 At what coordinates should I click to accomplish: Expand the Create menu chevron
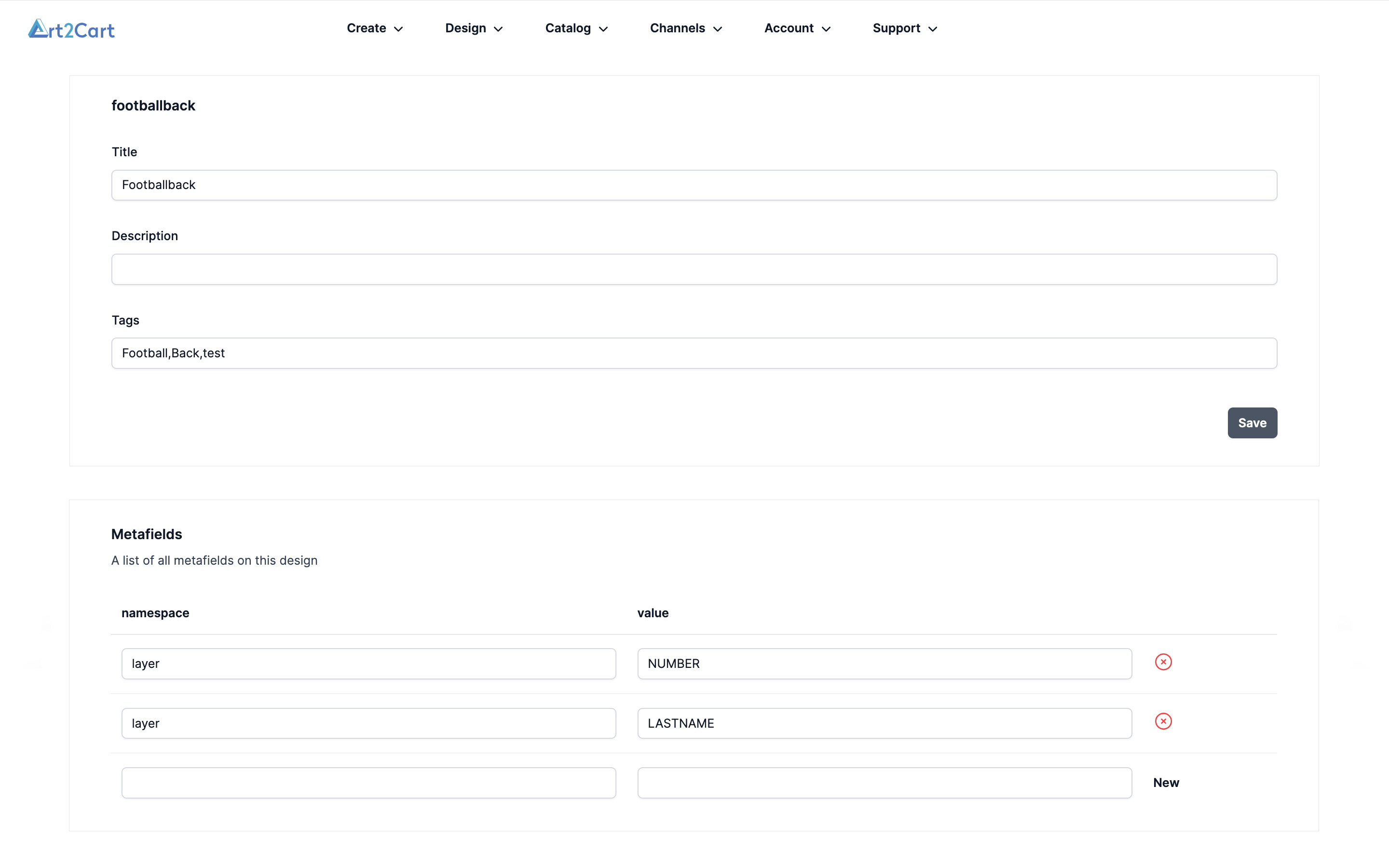pyautogui.click(x=398, y=29)
